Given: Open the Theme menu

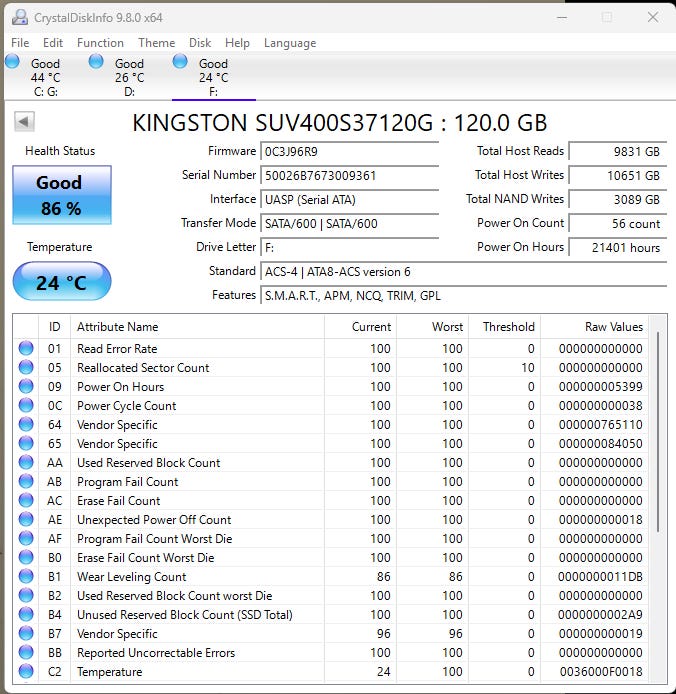Looking at the screenshot, I should [x=156, y=43].
